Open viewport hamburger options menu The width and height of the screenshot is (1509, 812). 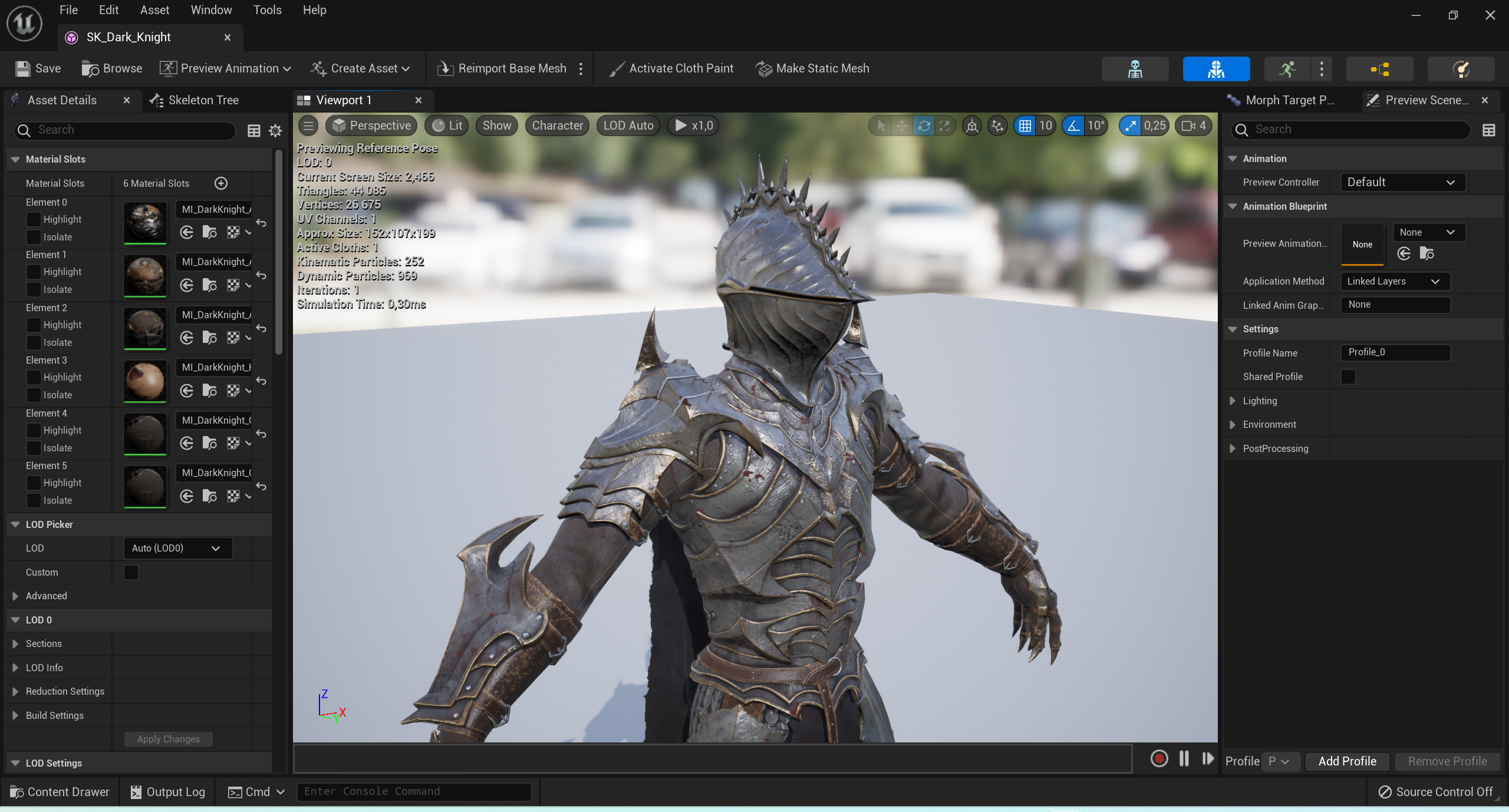tap(308, 126)
